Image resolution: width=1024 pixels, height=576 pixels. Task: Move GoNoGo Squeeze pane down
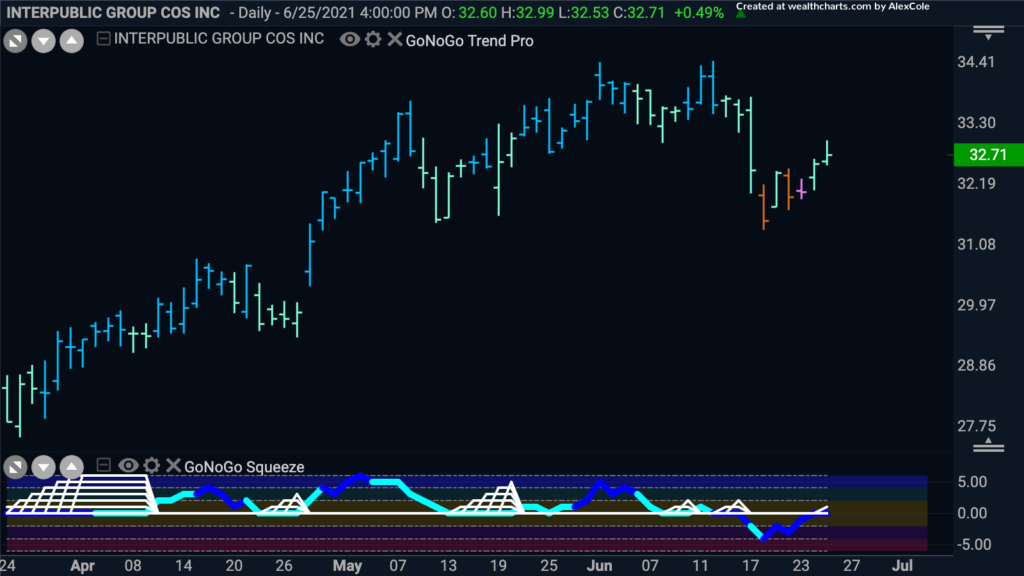(x=43, y=467)
